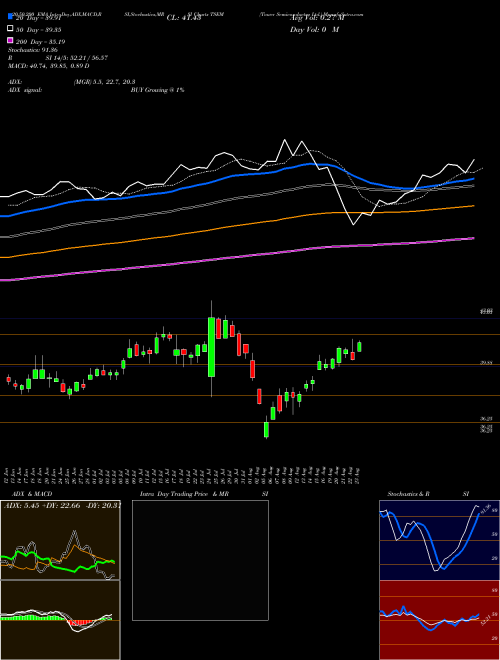Click the Day Vol: 0 M label
The image size is (500, 660).
coord(314,30)
